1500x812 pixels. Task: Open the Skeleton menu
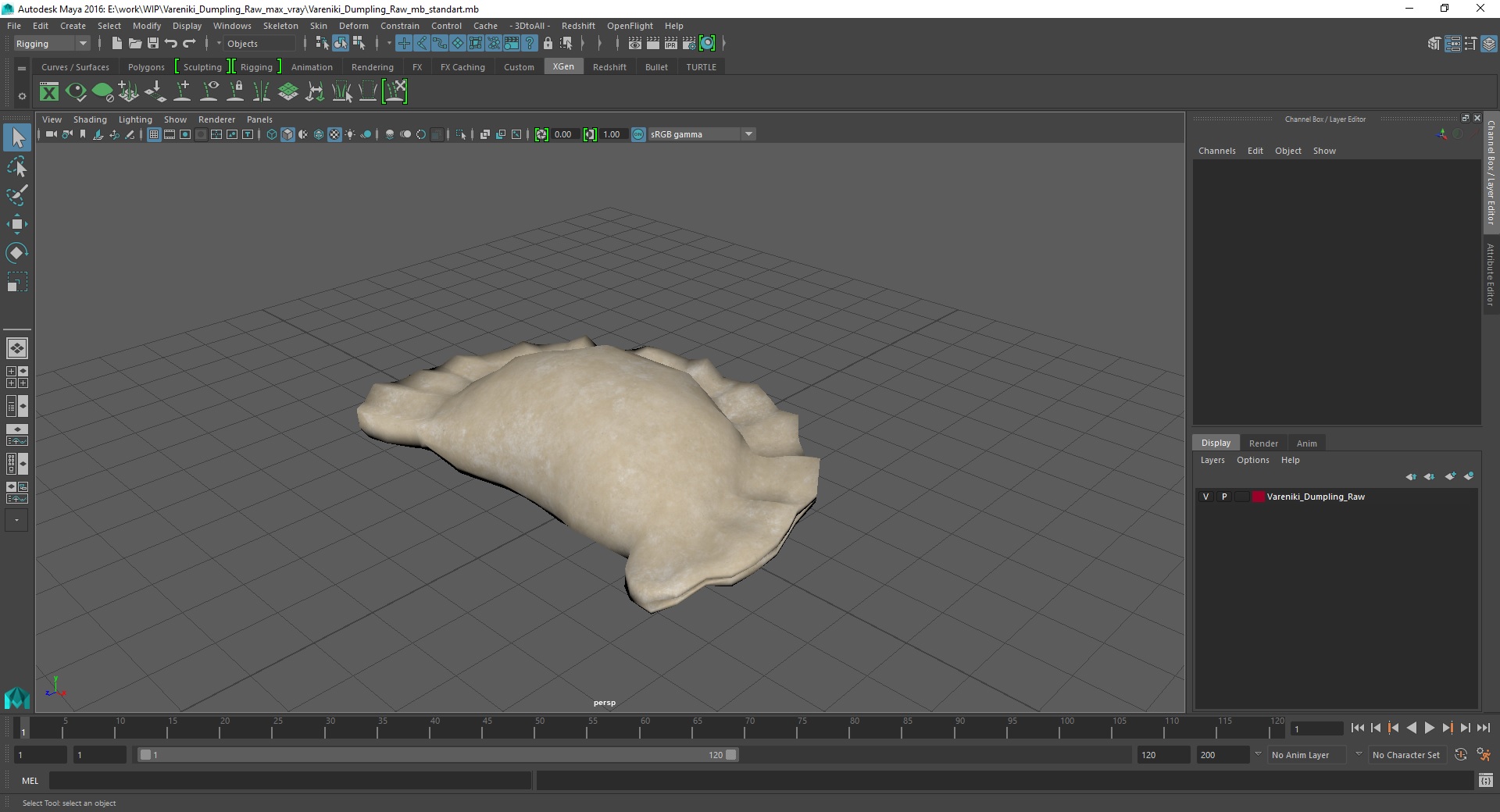pyautogui.click(x=280, y=26)
